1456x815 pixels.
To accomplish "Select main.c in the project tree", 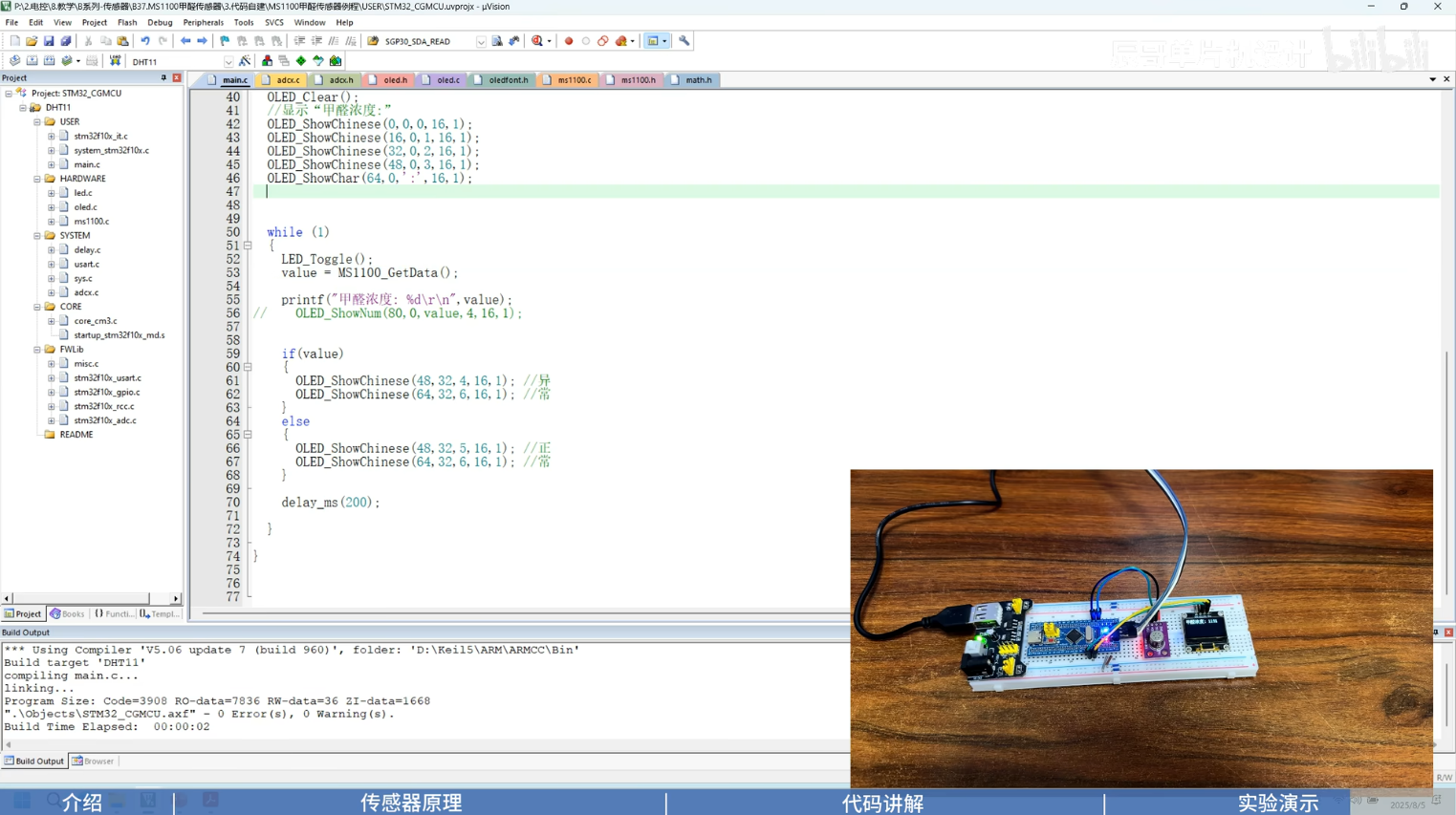I will coord(86,164).
